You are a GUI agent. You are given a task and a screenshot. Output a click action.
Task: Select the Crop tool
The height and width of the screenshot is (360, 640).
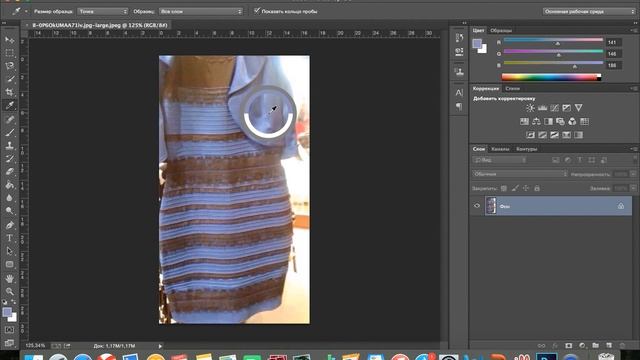point(9,92)
